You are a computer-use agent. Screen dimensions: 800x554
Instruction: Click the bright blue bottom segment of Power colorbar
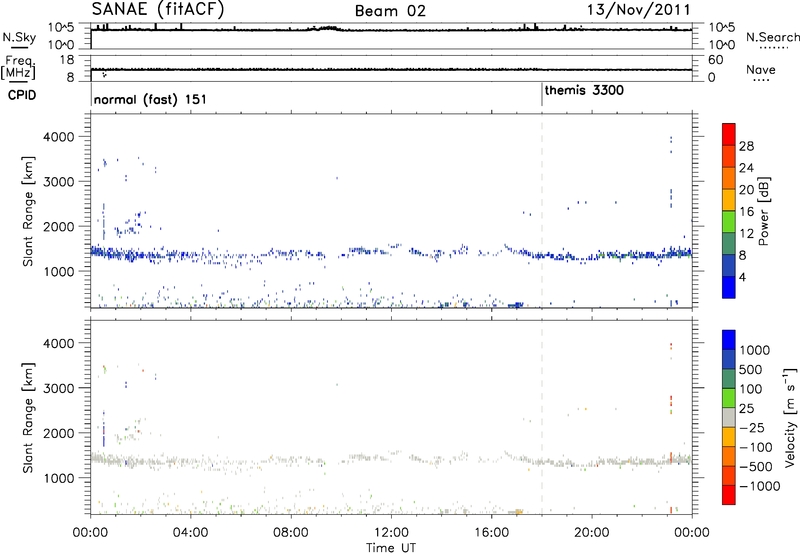point(729,287)
